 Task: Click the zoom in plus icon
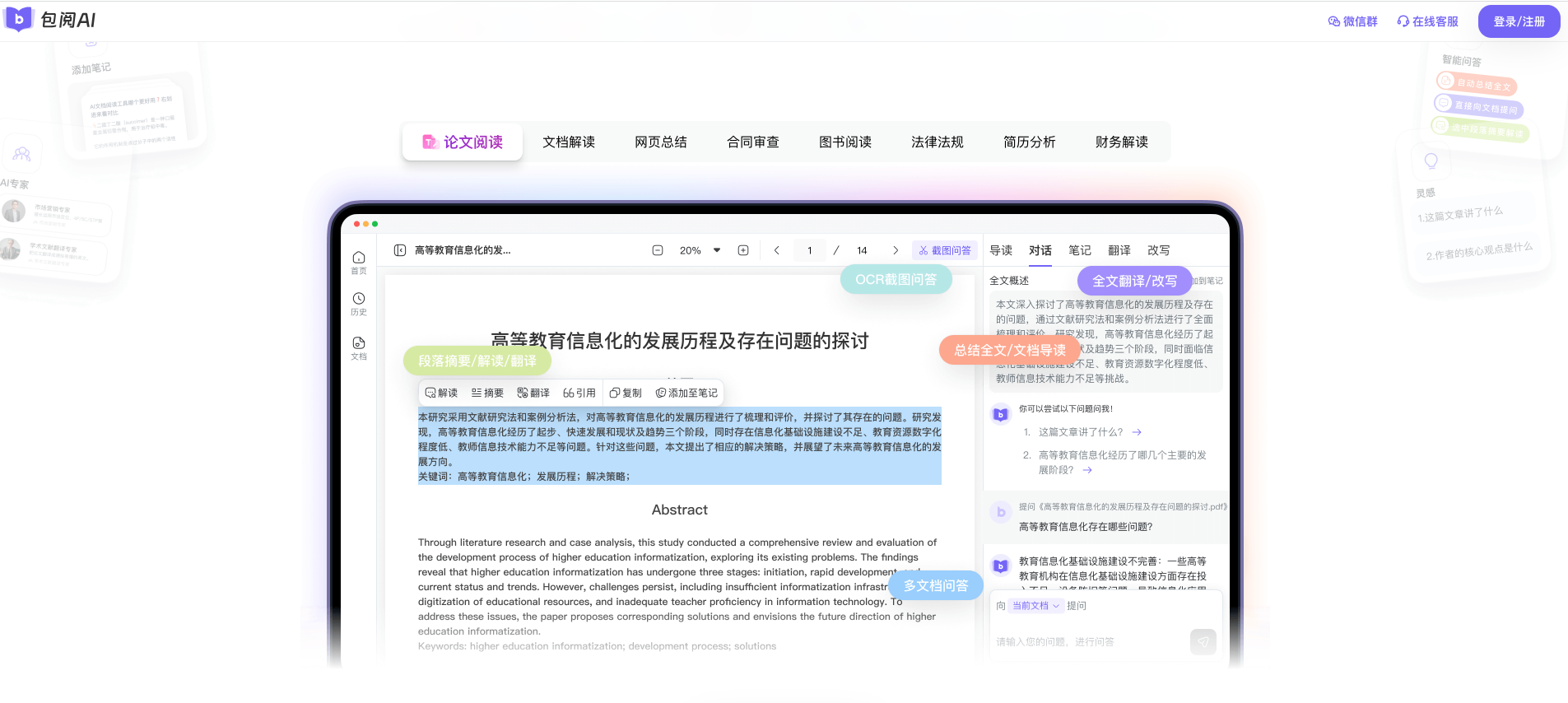[x=743, y=250]
